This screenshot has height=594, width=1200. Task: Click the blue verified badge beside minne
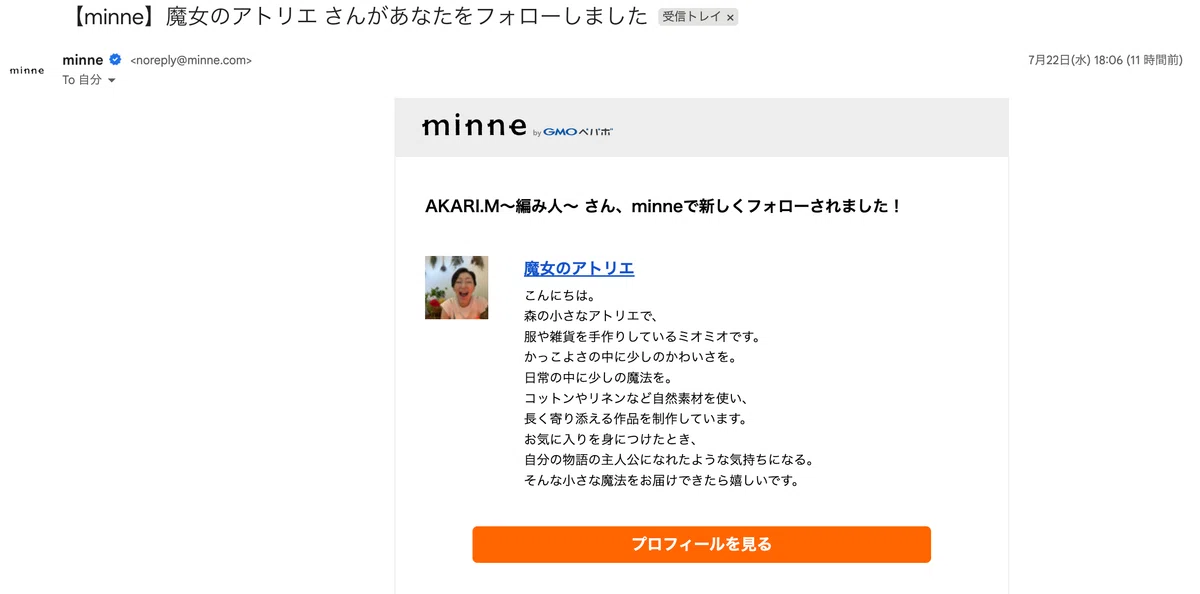(x=115, y=60)
